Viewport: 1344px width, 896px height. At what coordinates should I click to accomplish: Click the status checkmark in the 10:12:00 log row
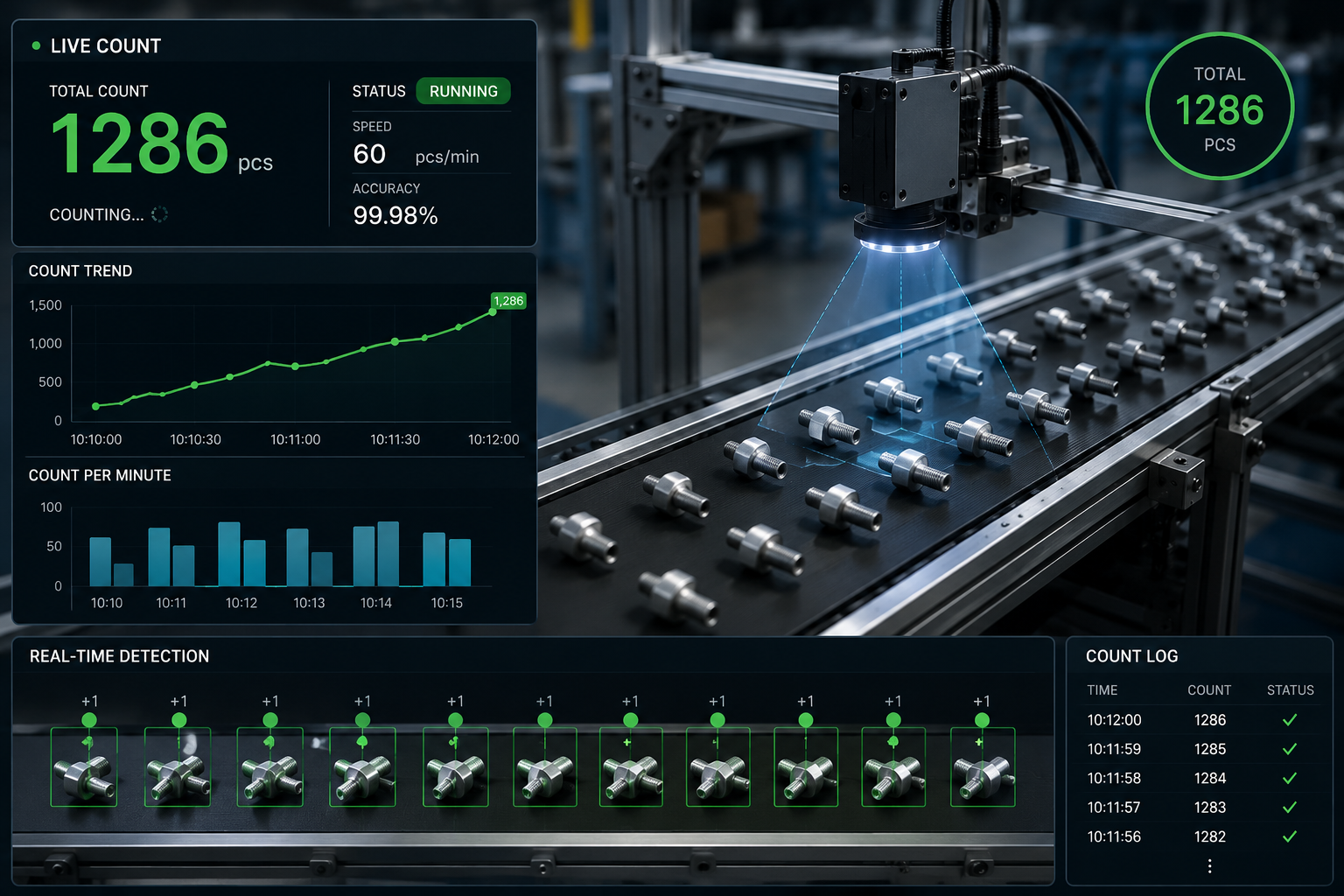[1289, 720]
